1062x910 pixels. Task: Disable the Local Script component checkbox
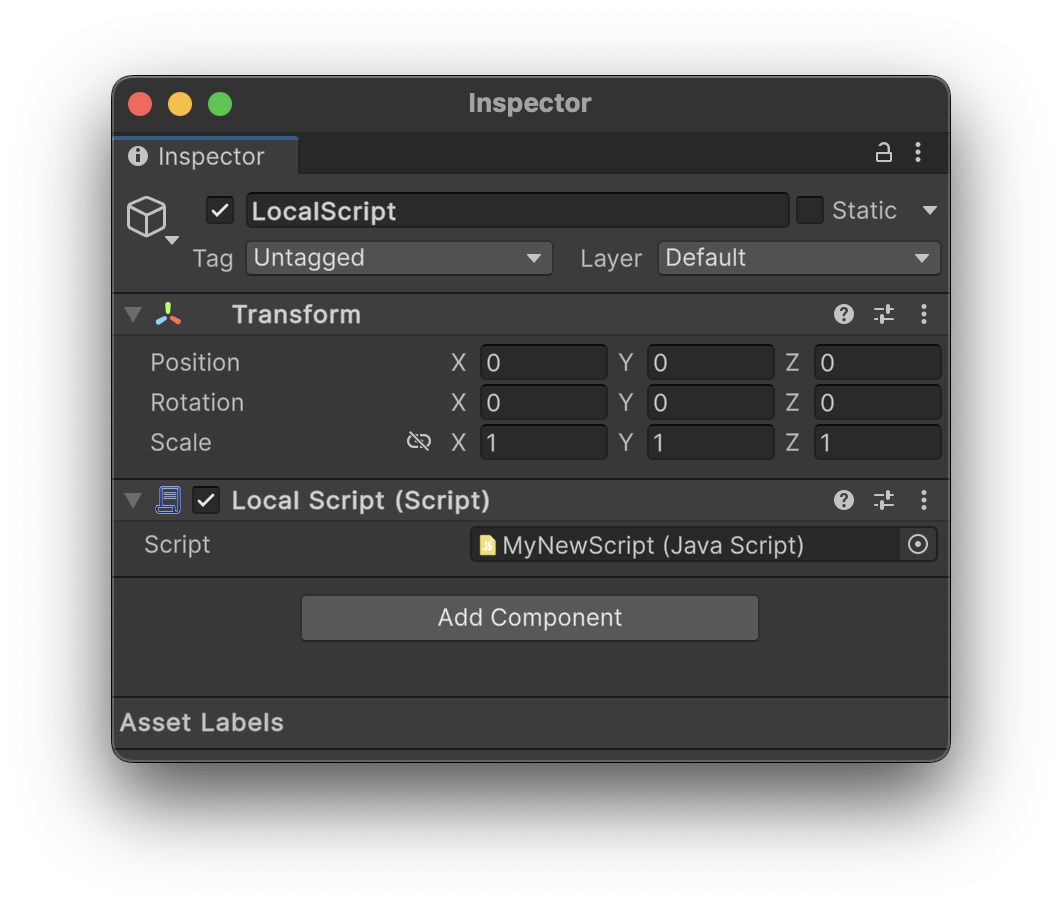click(x=206, y=500)
